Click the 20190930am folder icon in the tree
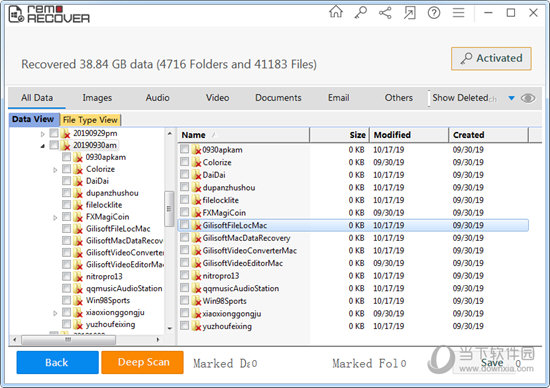Screen dimensions: 550x388 pyautogui.click(x=65, y=145)
